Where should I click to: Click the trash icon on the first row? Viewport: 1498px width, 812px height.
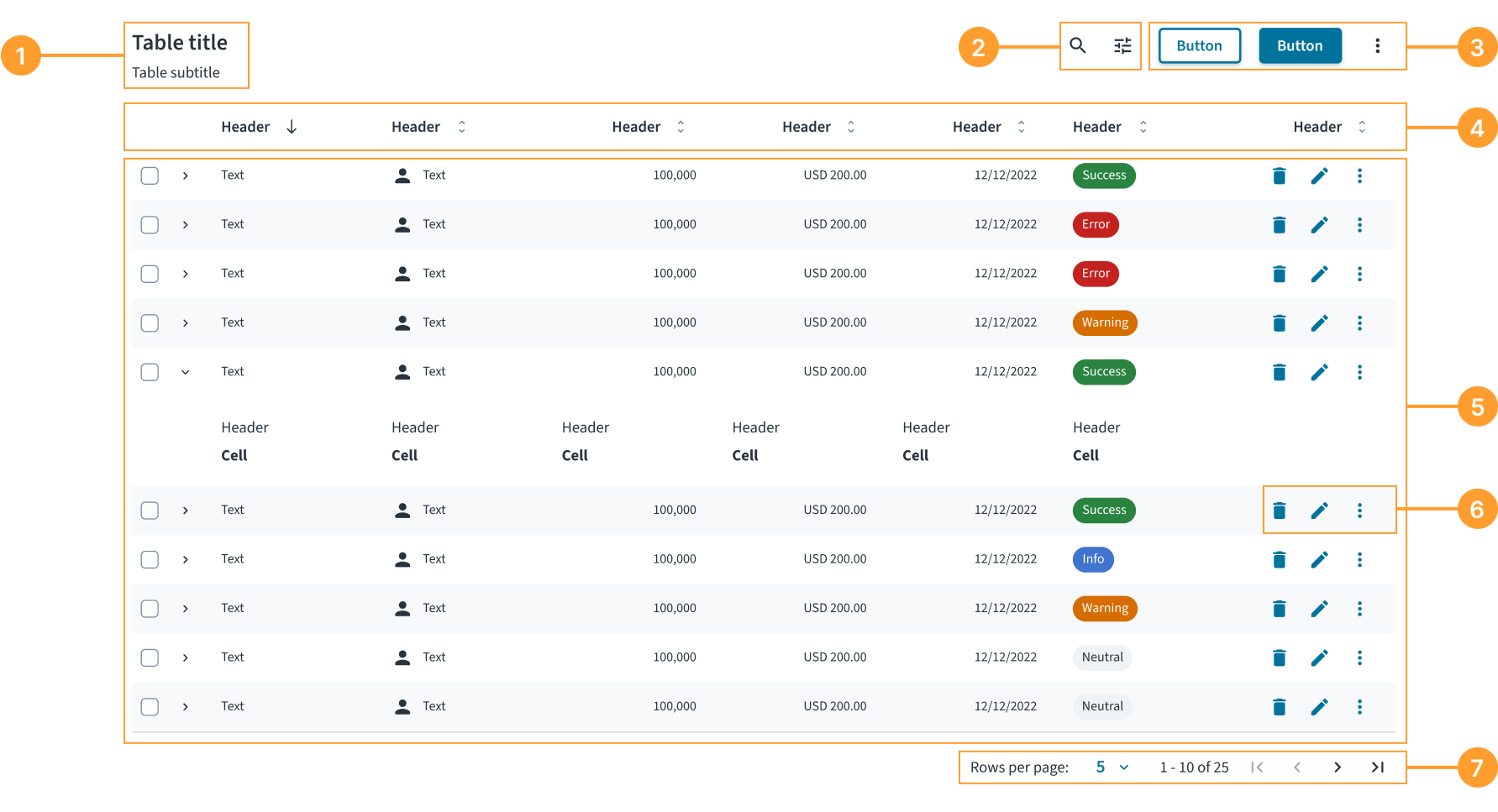1280,175
